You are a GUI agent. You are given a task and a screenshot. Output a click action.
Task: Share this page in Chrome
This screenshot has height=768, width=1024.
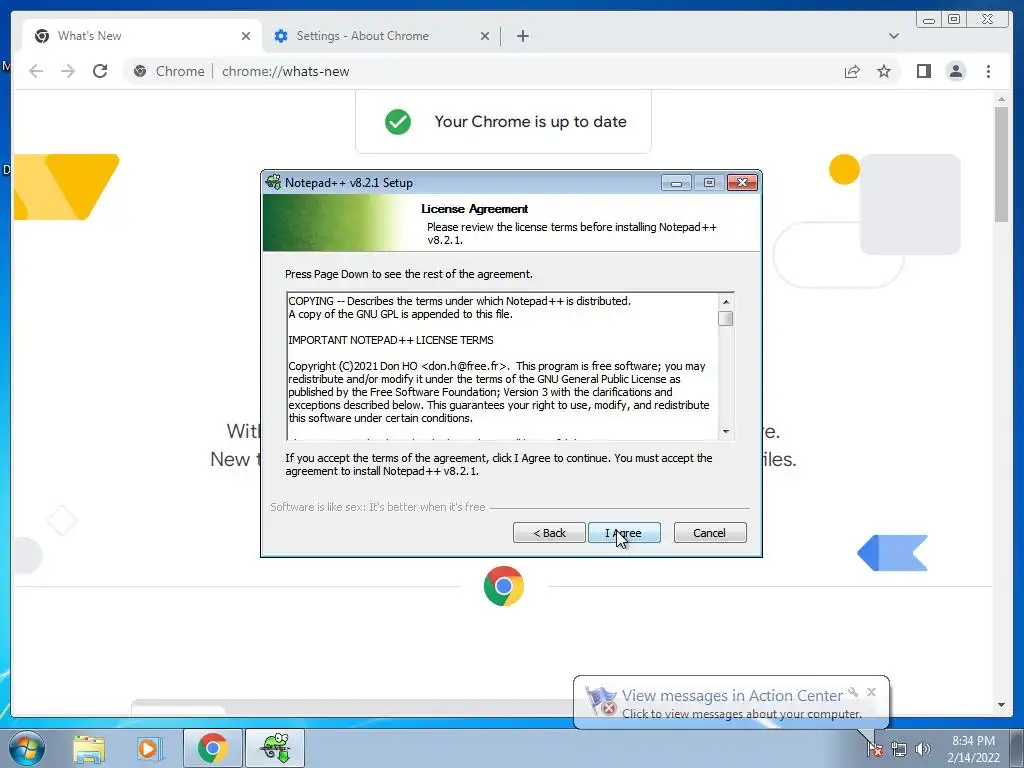click(x=852, y=71)
